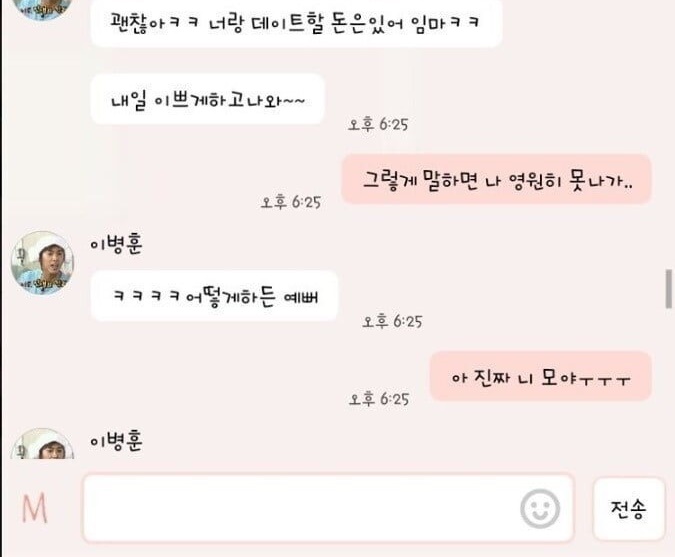Click the pink M icon beside input
The height and width of the screenshot is (557, 675).
pos(34,508)
